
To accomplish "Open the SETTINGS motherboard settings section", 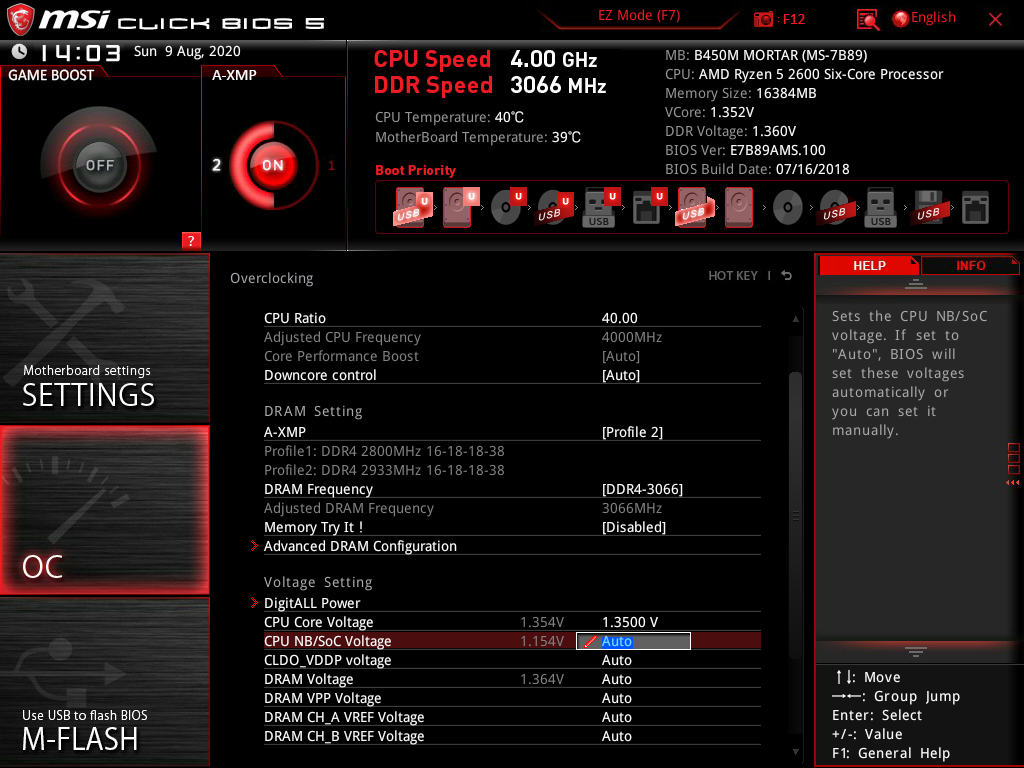I will (x=104, y=338).
